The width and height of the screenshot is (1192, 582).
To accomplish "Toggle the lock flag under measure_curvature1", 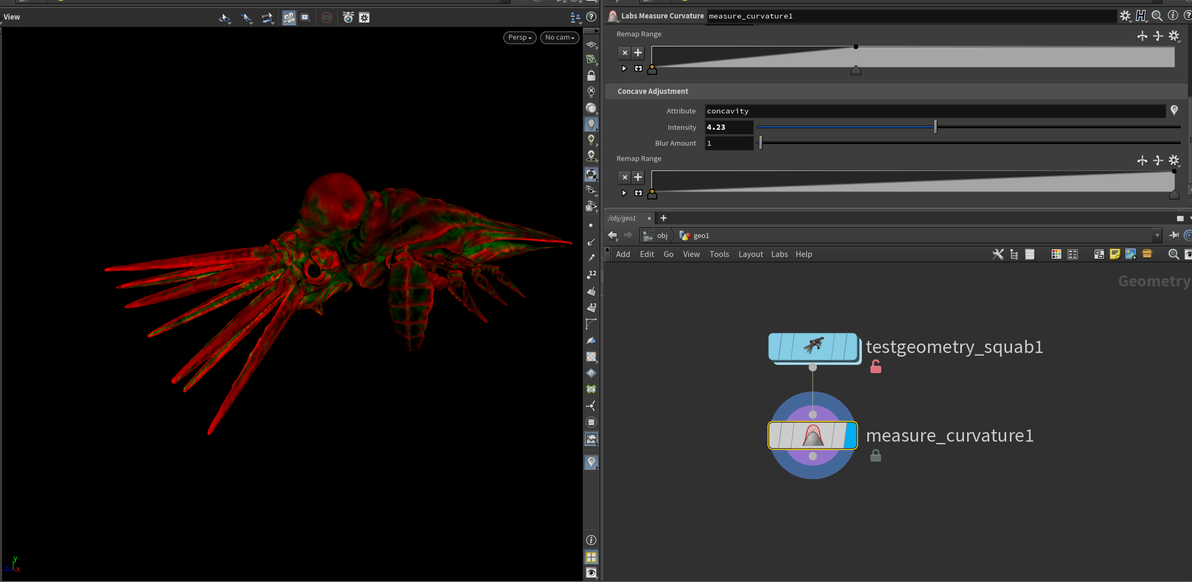I will 876,456.
